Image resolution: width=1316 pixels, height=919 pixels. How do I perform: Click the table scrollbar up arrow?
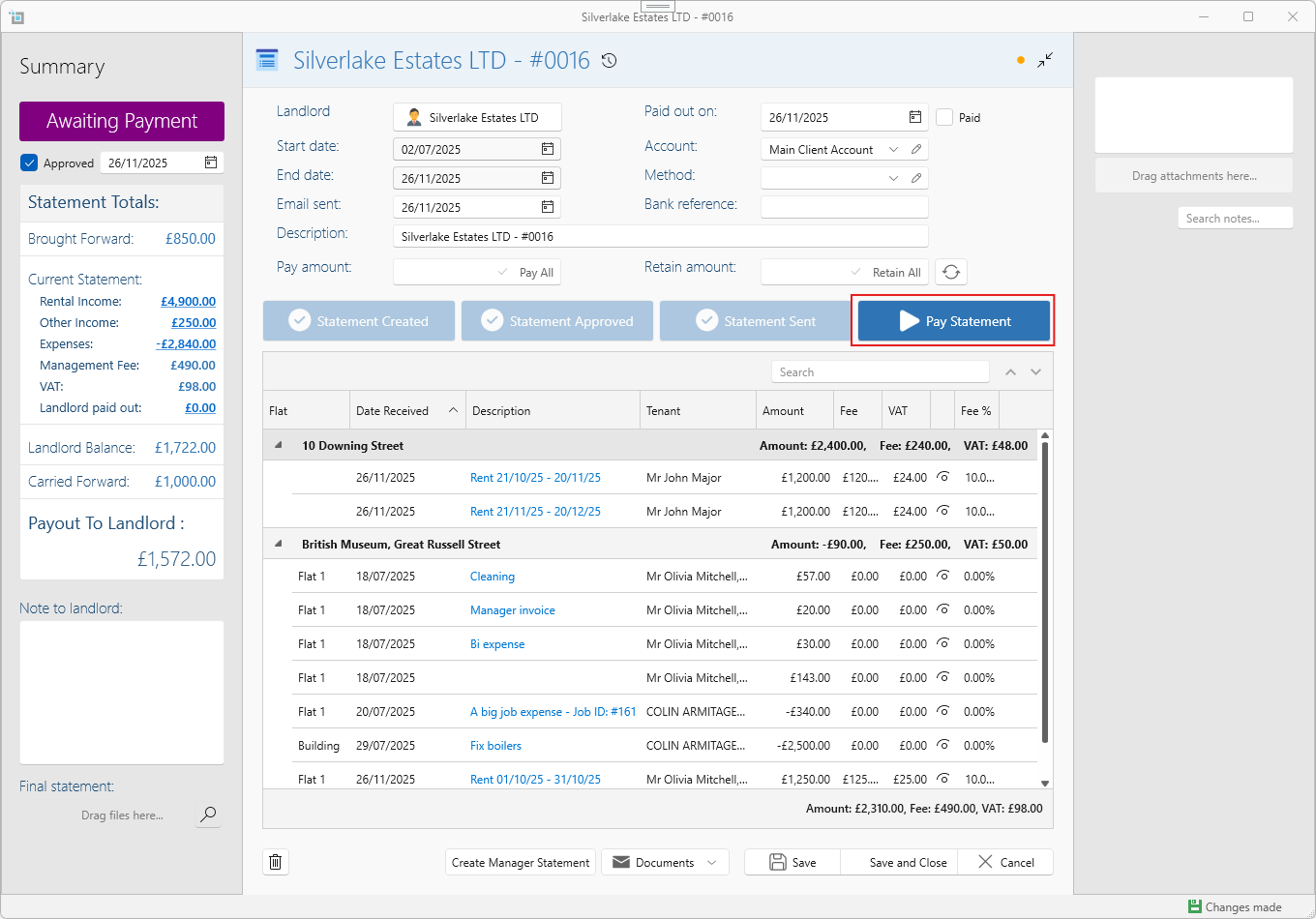pos(1045,436)
